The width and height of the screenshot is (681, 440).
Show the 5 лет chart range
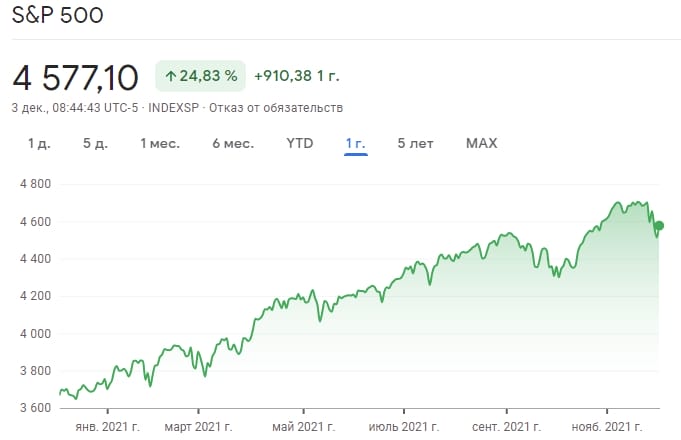[x=415, y=143]
